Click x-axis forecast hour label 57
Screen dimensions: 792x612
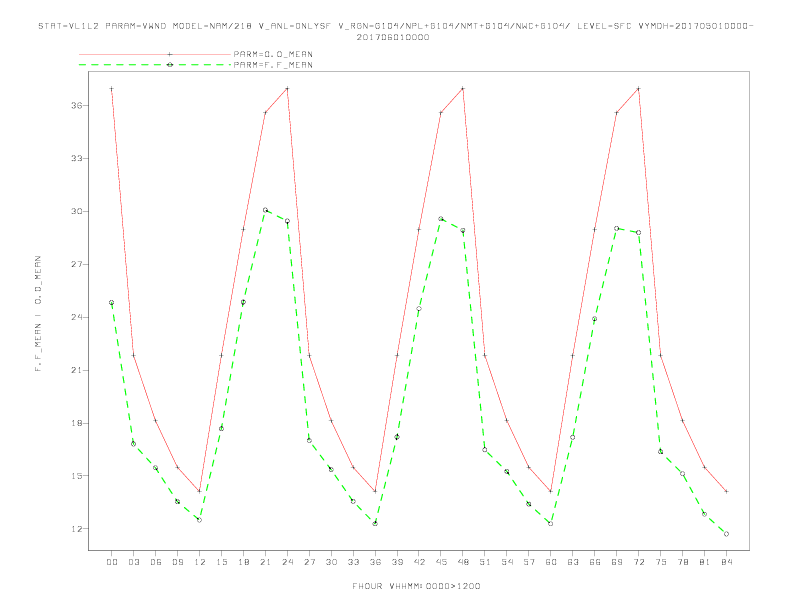[x=529, y=562]
